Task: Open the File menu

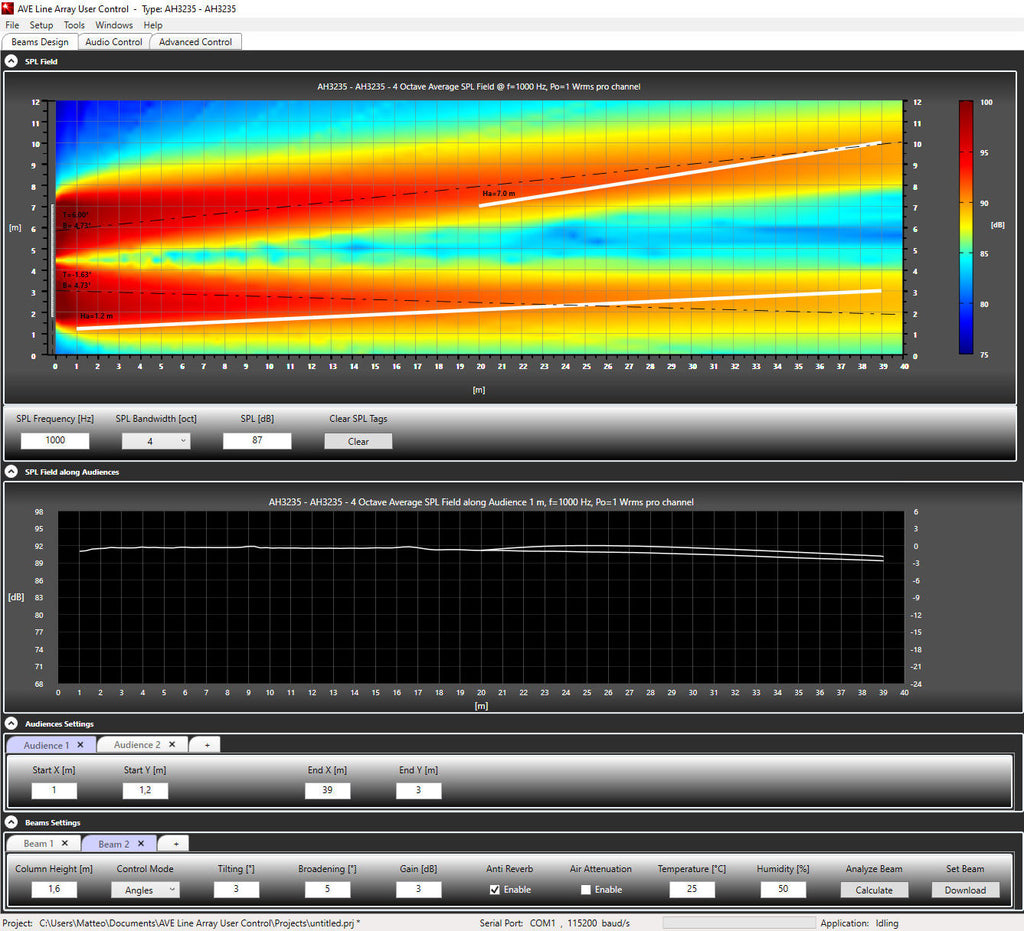Action: click(12, 25)
